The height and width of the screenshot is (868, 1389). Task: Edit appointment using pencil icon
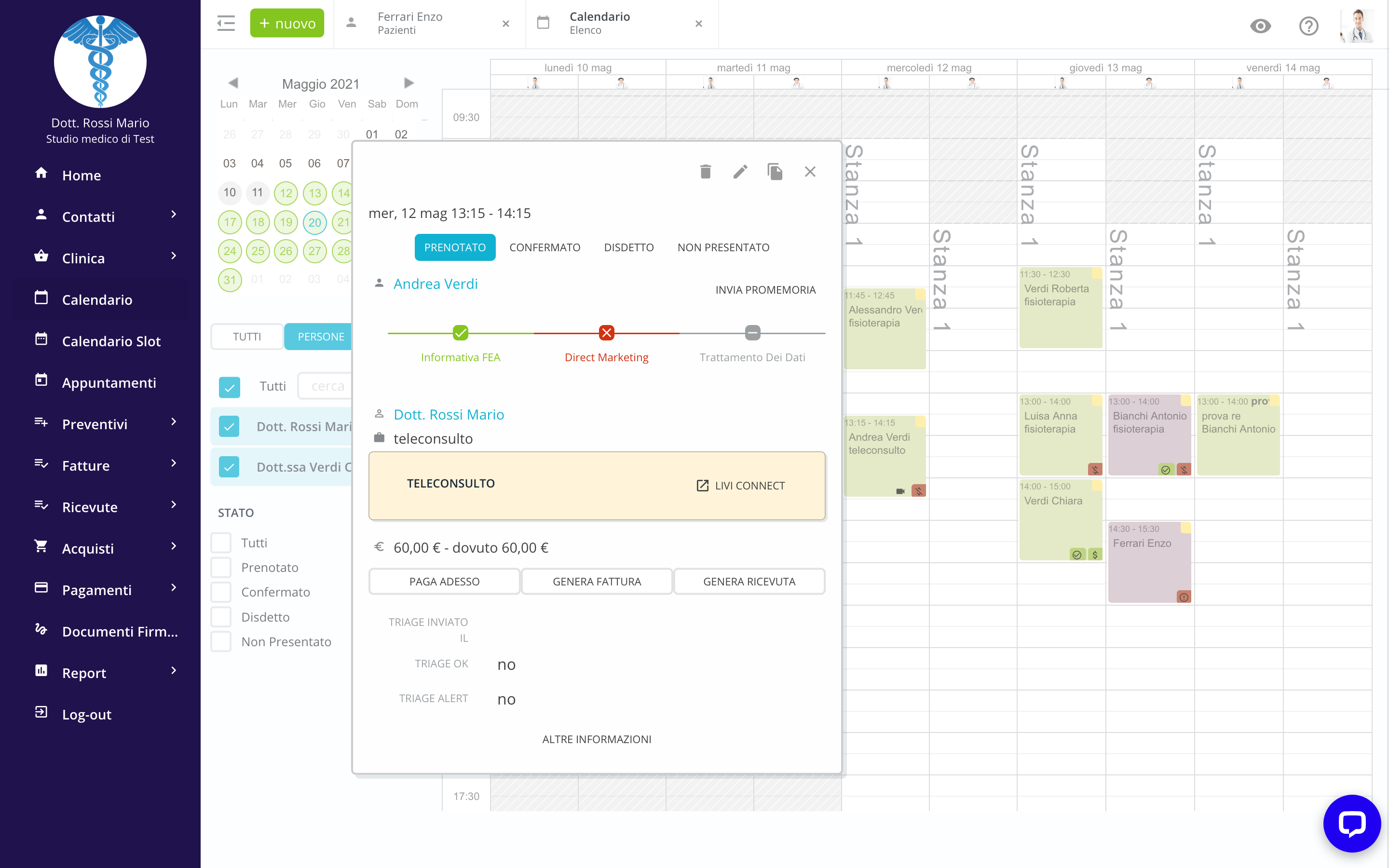740,172
